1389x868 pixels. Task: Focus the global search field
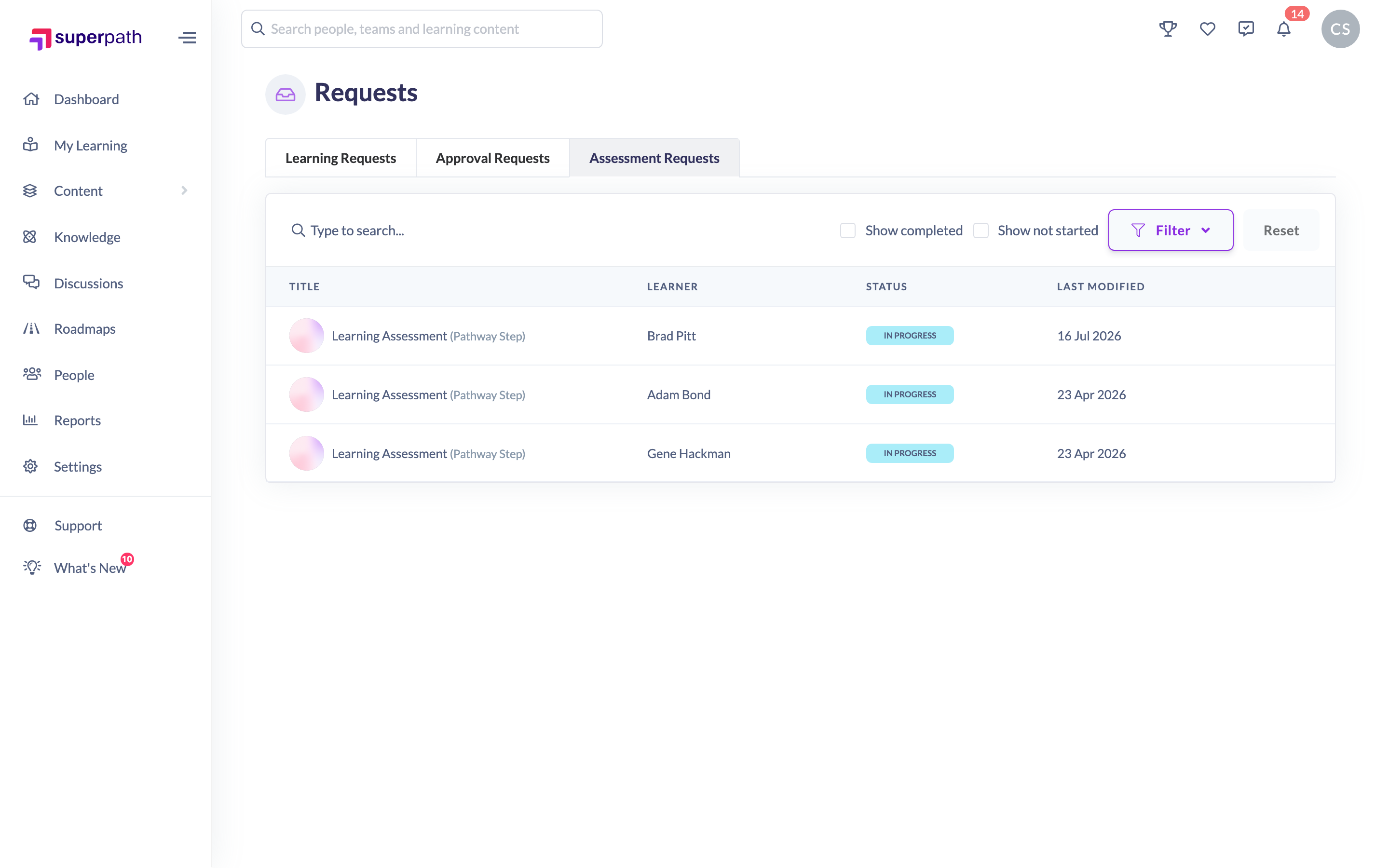(x=422, y=29)
